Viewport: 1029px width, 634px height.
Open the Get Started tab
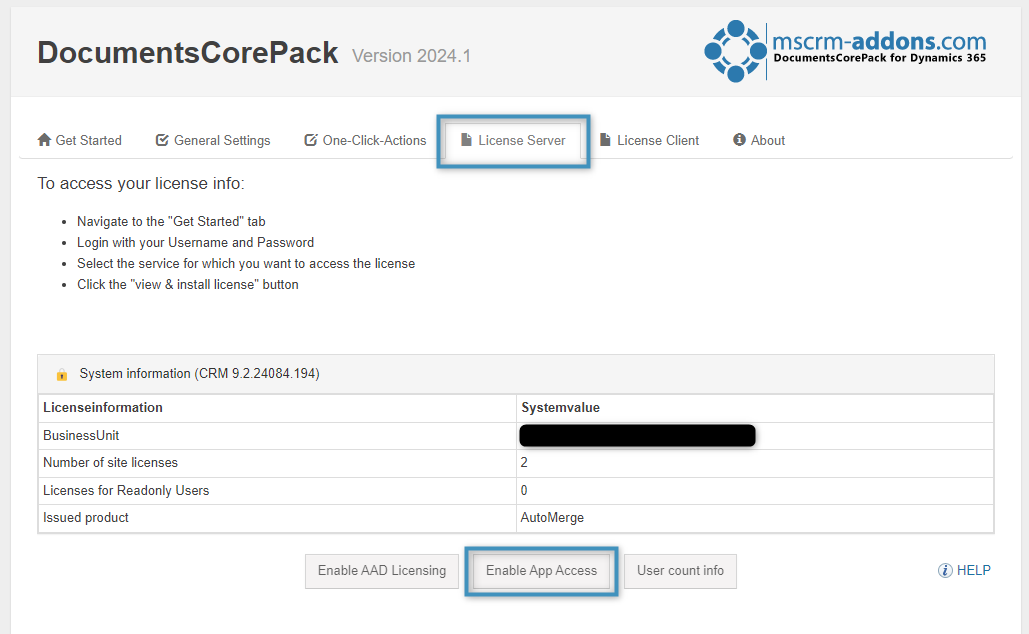pyautogui.click(x=79, y=140)
